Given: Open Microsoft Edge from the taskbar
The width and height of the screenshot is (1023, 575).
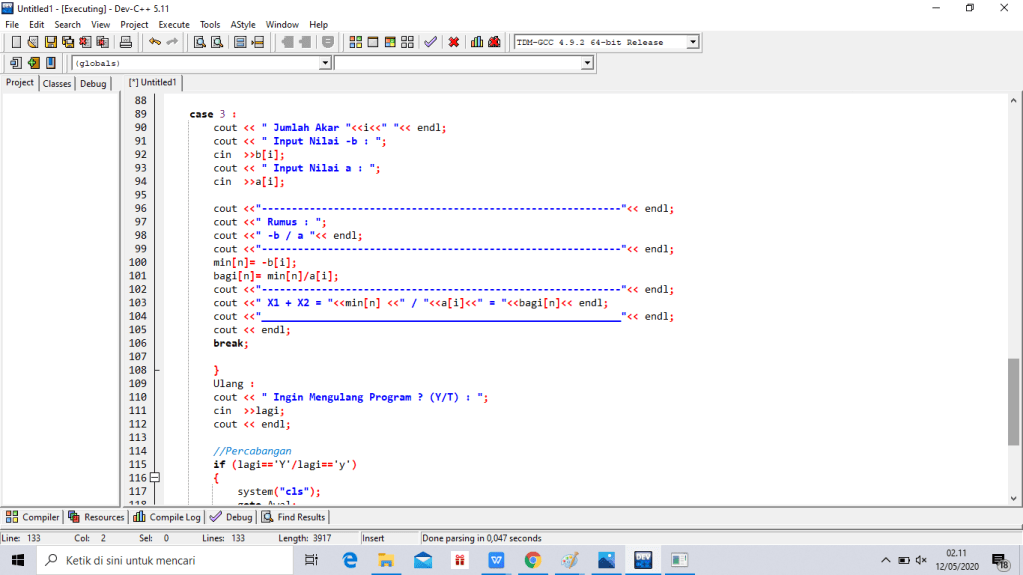Looking at the screenshot, I should coord(349,561).
